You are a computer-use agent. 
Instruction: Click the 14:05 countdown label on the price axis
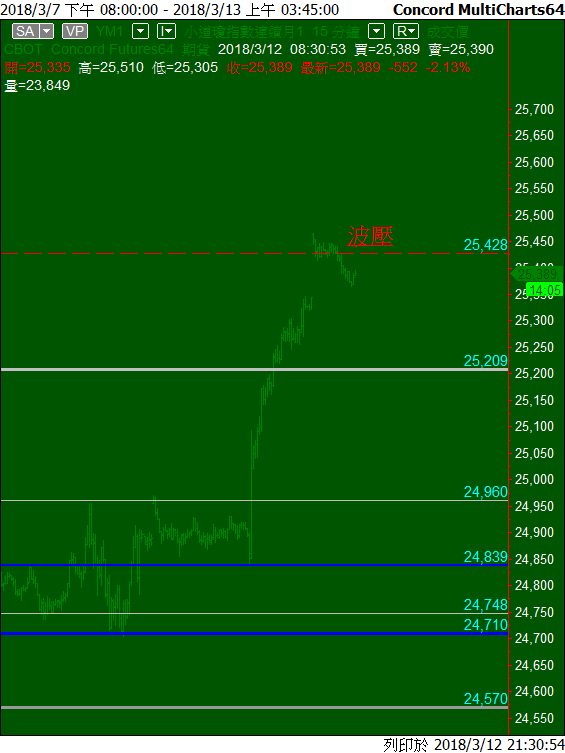pyautogui.click(x=545, y=290)
